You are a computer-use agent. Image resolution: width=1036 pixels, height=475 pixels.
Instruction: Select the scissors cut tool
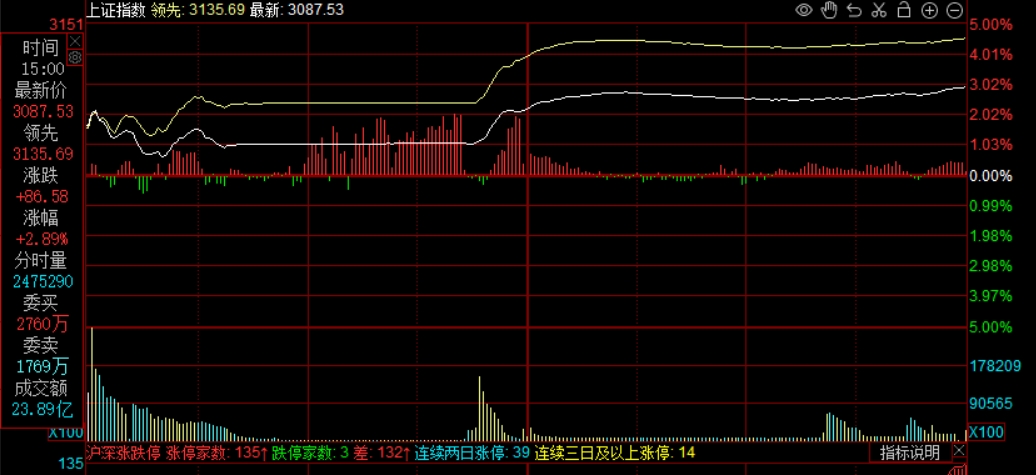coord(878,10)
